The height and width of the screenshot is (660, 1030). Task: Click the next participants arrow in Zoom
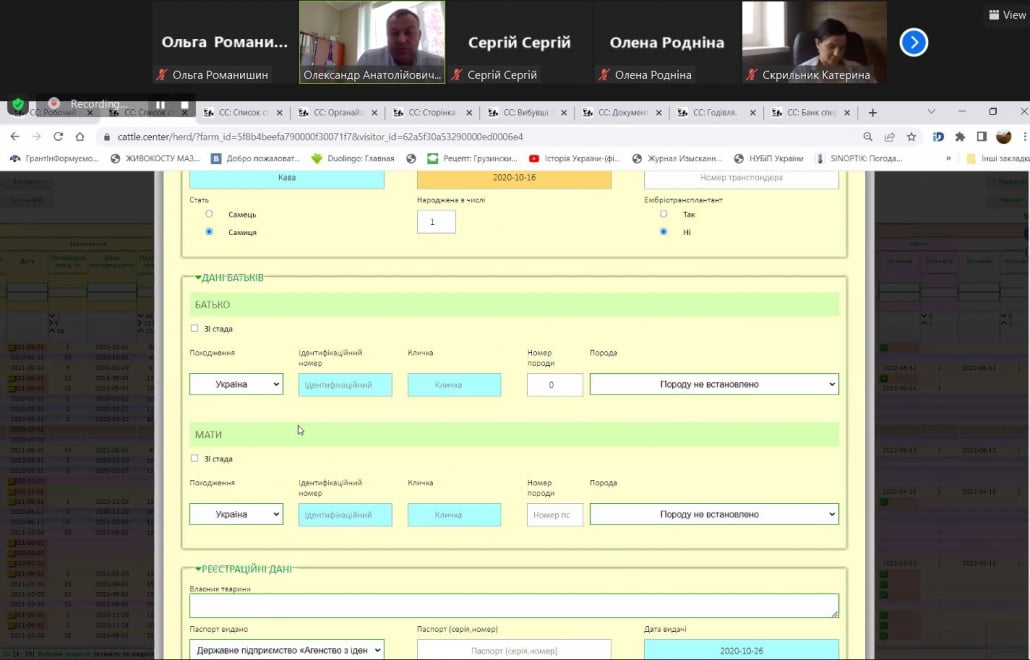(x=913, y=42)
